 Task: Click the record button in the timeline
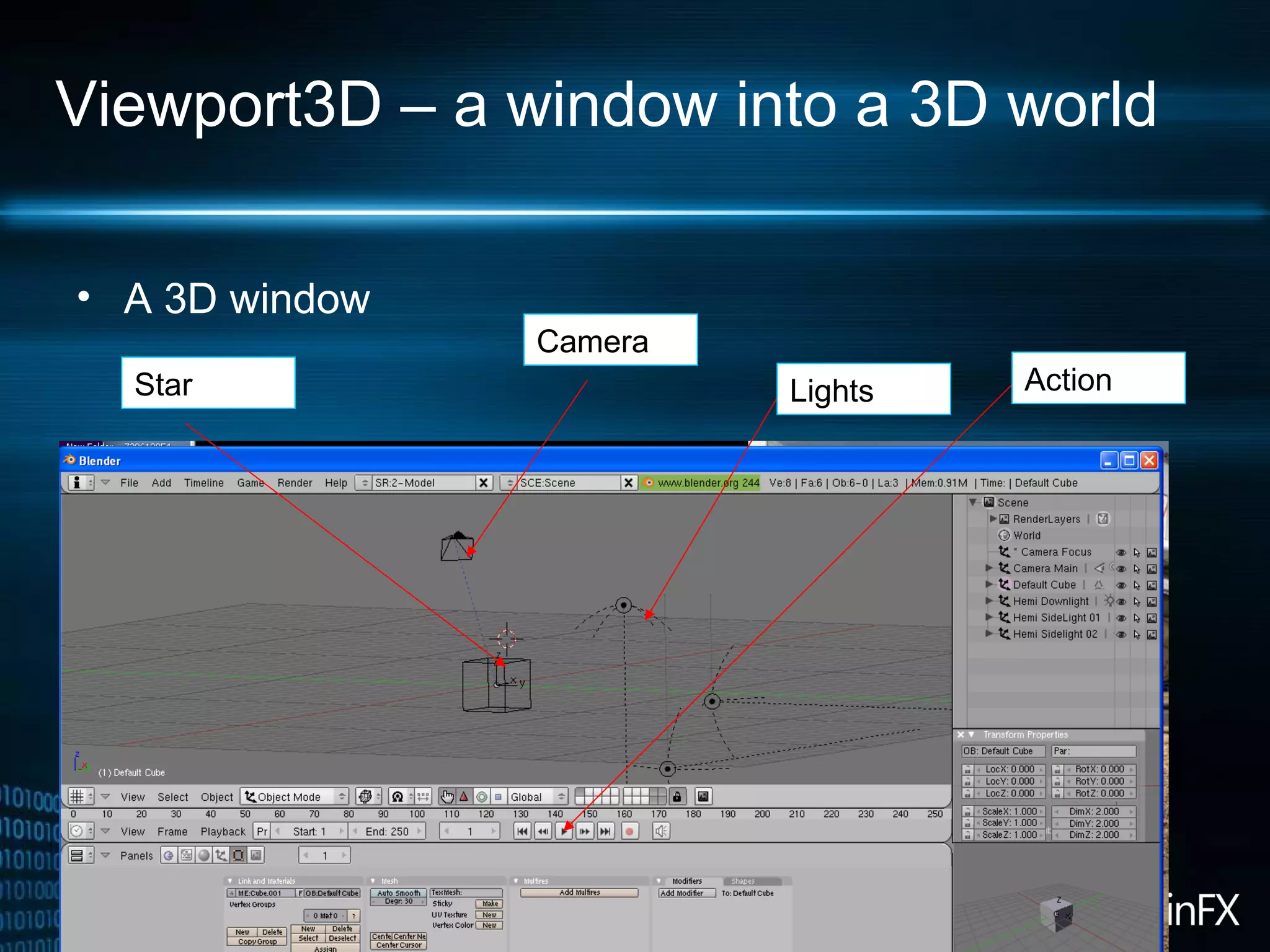pos(629,831)
